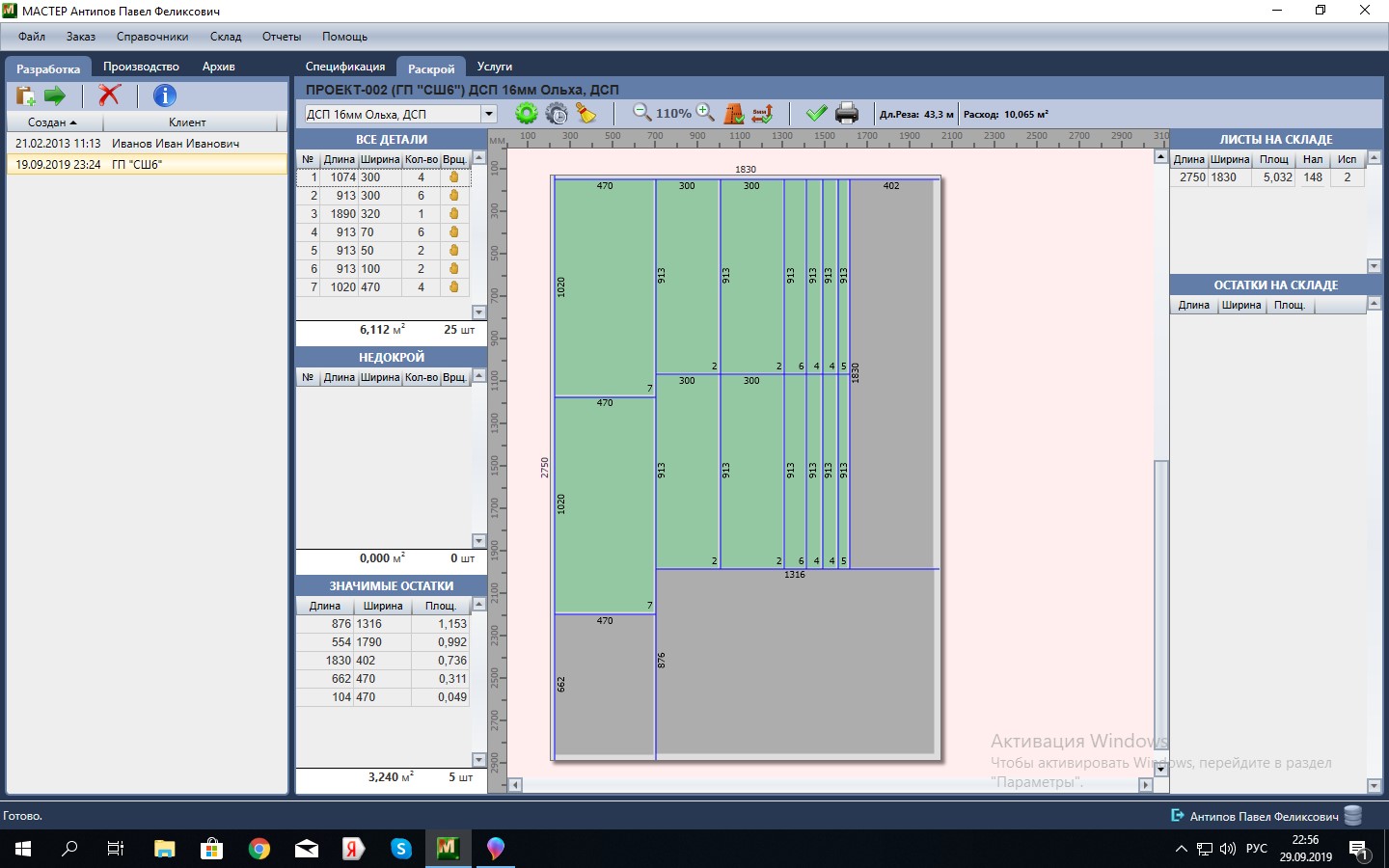
Task: Click the broom clear icon
Action: pos(586,114)
